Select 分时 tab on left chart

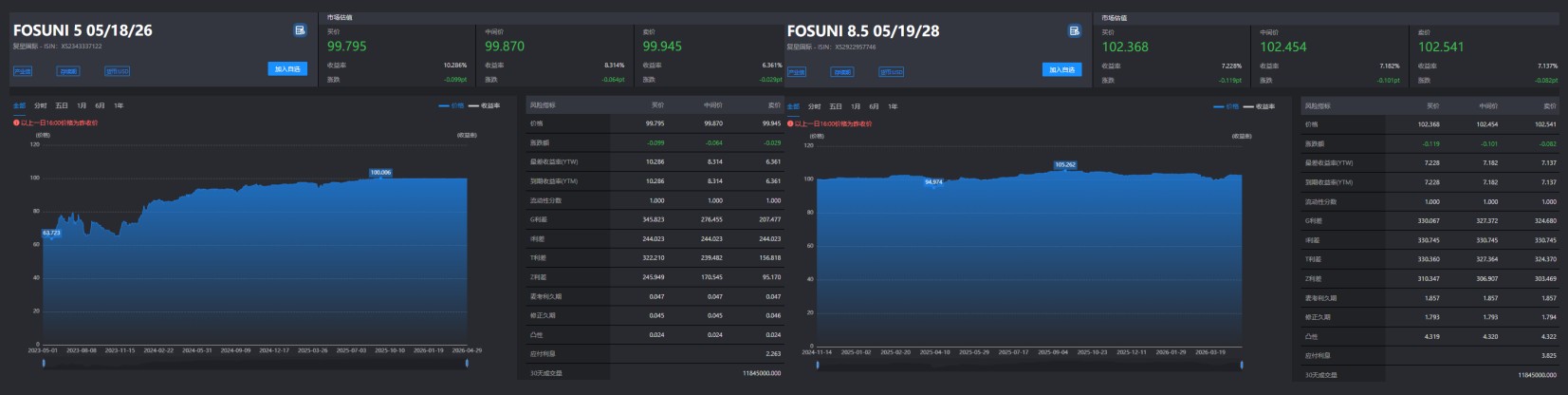[40, 105]
